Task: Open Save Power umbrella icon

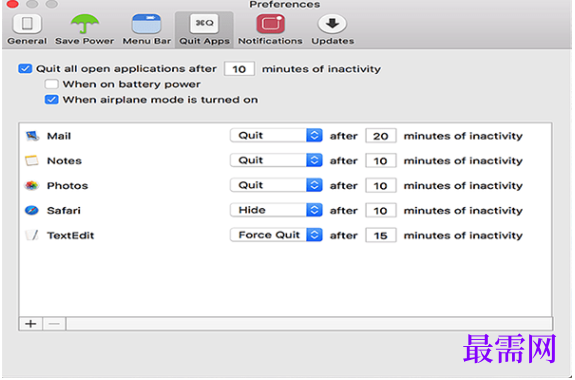Action: click(85, 23)
